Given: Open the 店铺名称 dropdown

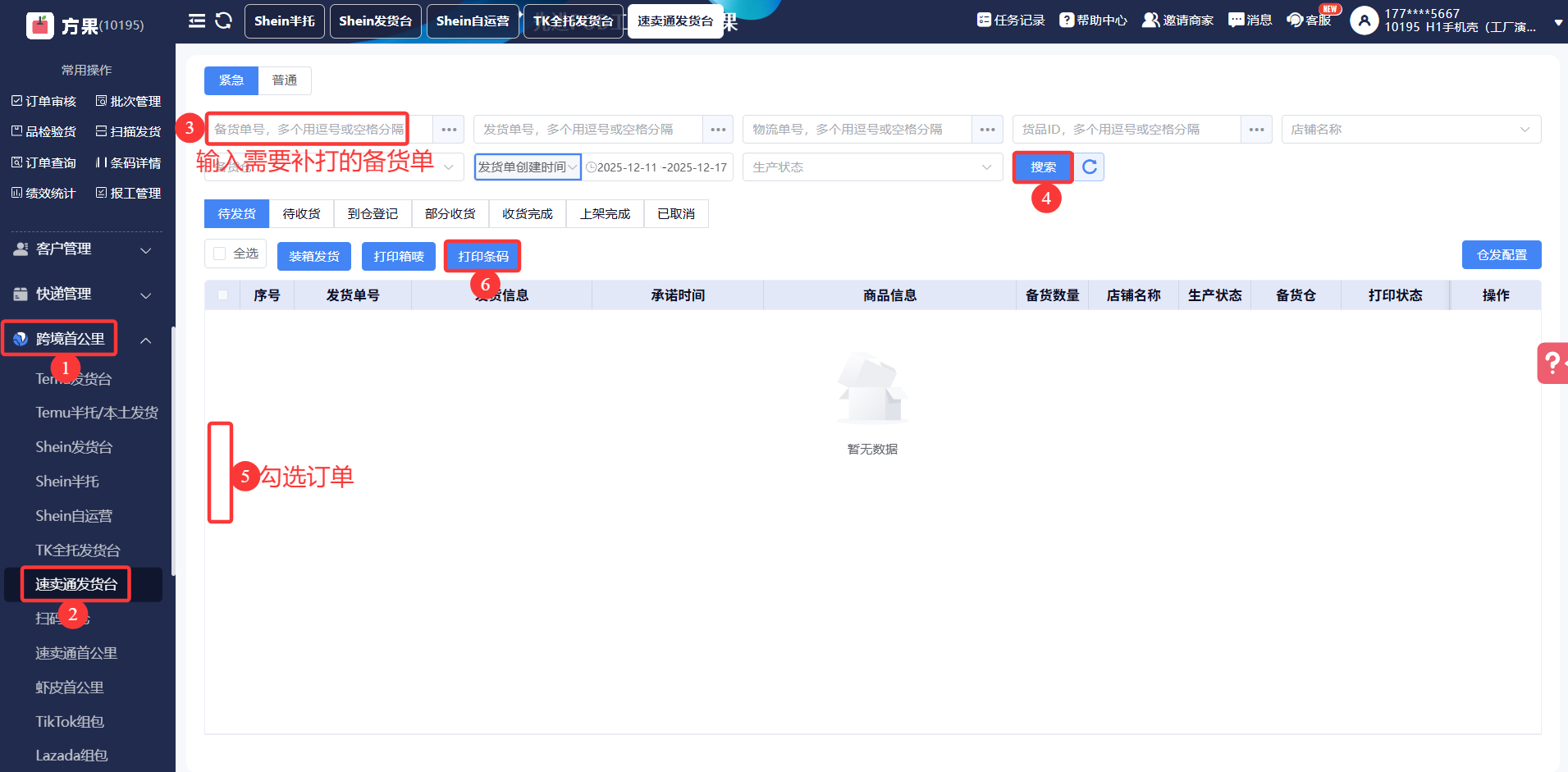Looking at the screenshot, I should tap(1411, 130).
